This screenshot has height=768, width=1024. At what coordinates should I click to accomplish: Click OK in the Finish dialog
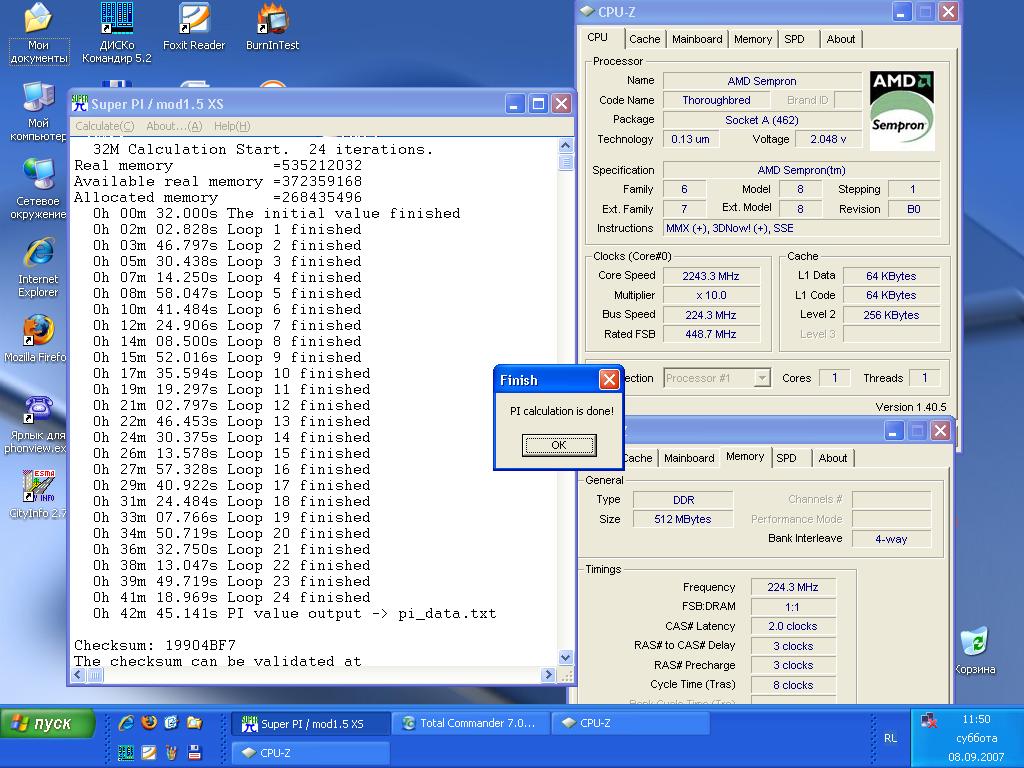point(558,445)
